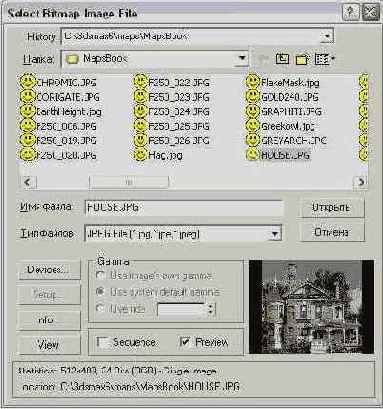Screen dimensions: 383x409
Task: Open the MapsBook folder dropdown
Action: coord(242,59)
